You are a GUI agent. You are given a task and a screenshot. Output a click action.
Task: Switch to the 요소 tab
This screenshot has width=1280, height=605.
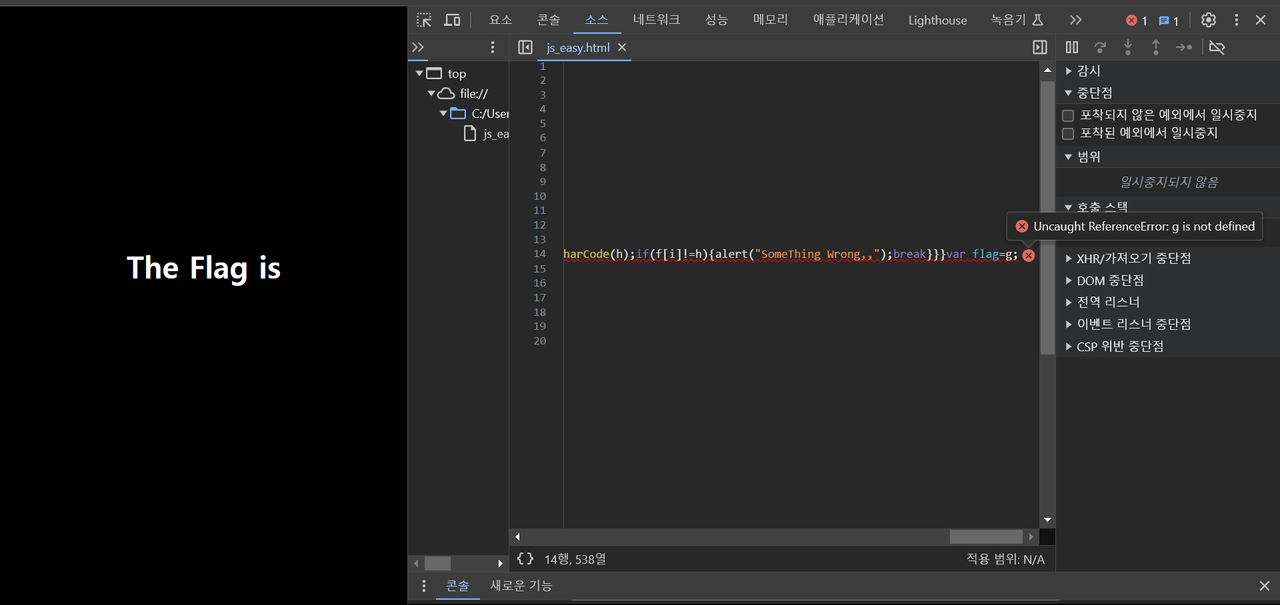pos(500,20)
